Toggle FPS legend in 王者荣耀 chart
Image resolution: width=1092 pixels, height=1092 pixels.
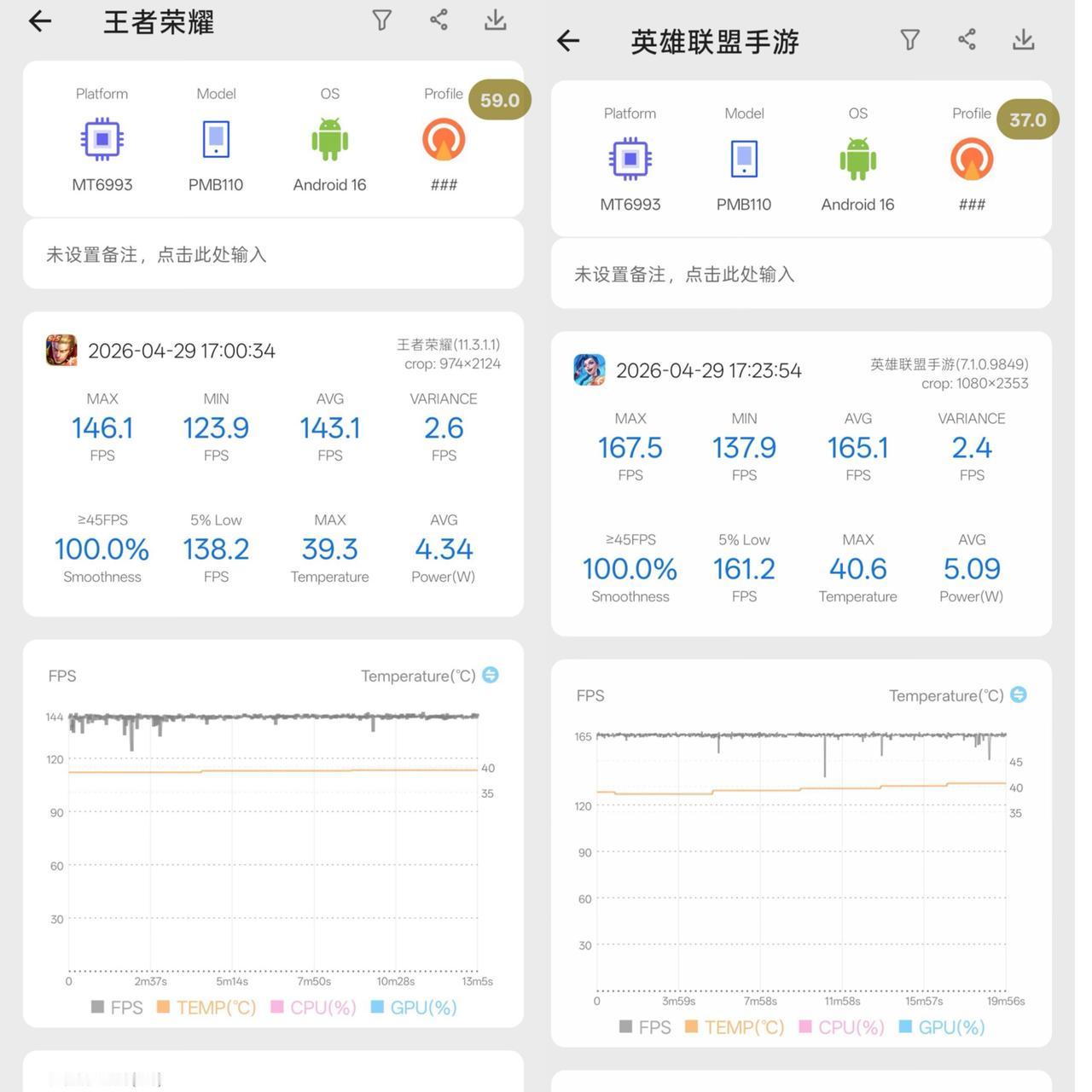coord(117,1008)
